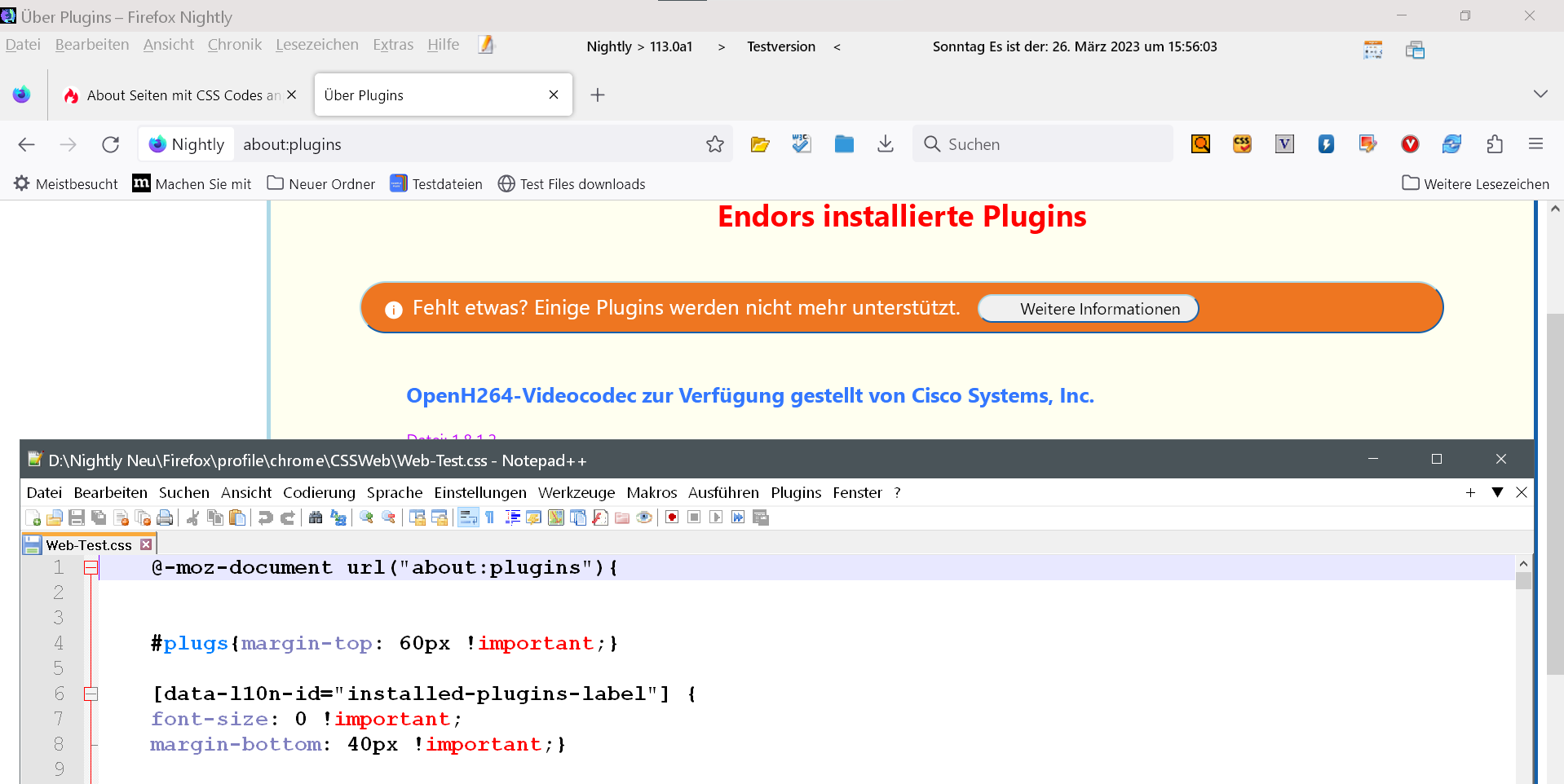Open the extensions puzzle-piece icon
Image resolution: width=1564 pixels, height=784 pixels.
(x=1494, y=144)
